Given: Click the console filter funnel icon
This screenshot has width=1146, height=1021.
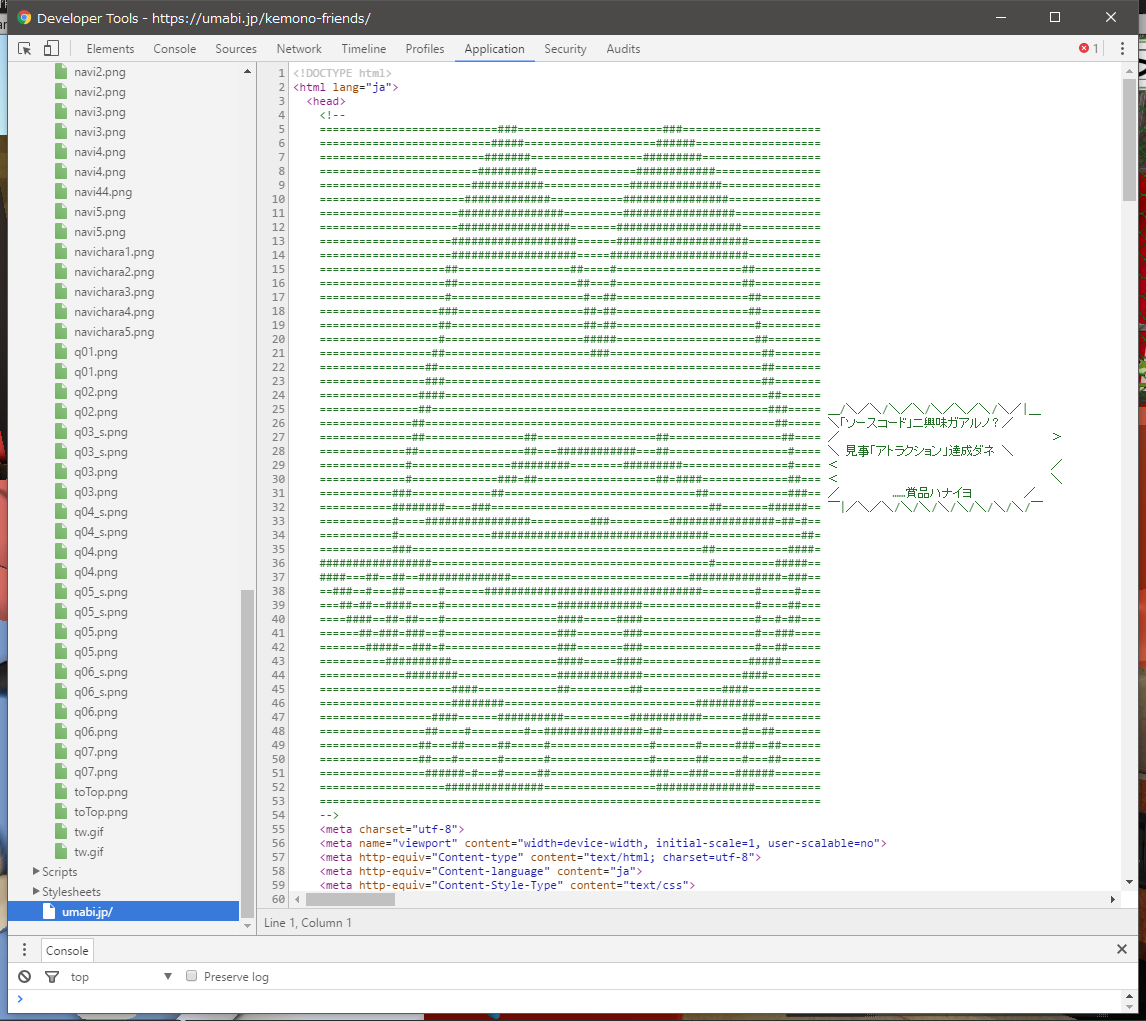Looking at the screenshot, I should point(51,977).
